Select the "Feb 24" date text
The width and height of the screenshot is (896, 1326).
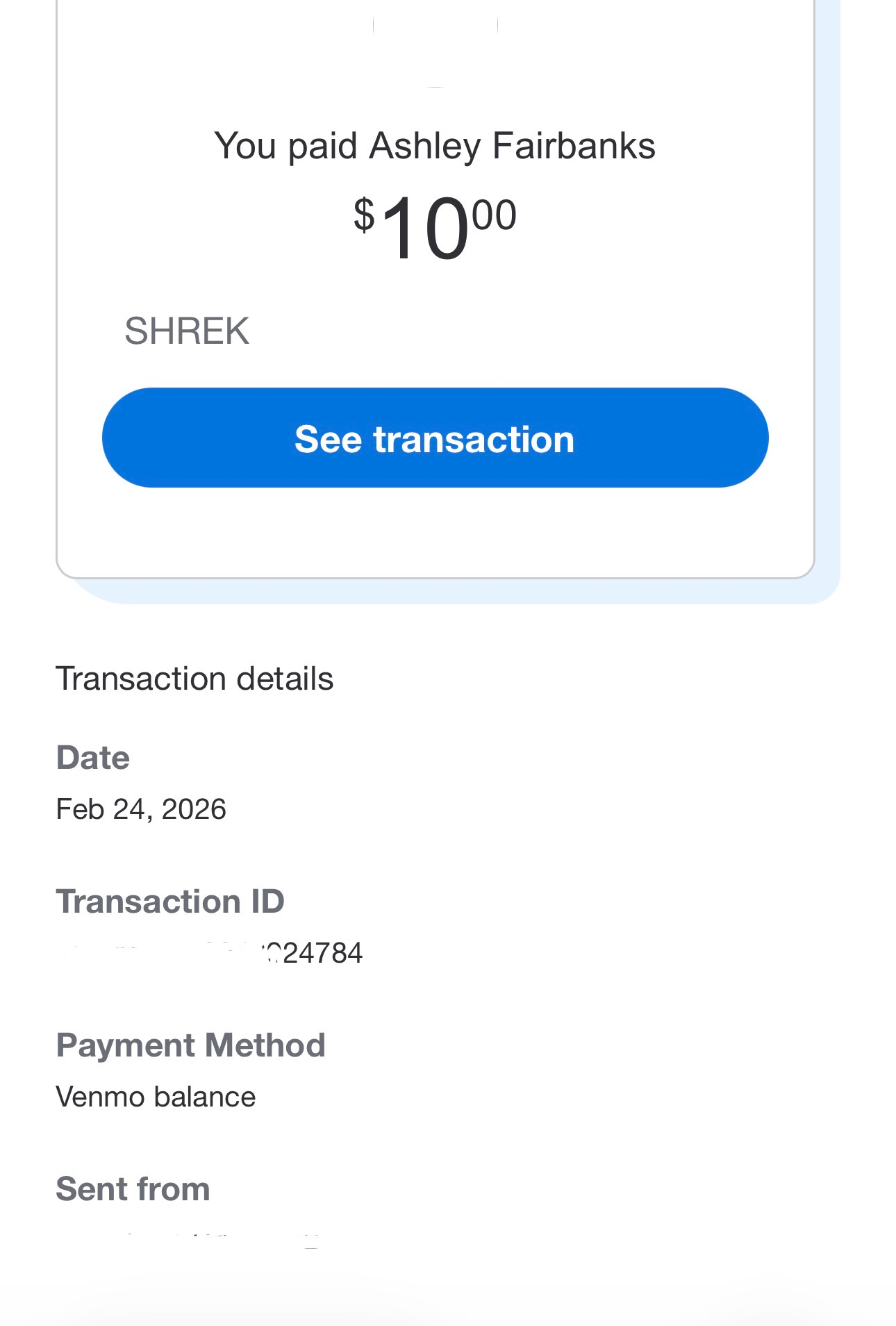tap(99, 809)
